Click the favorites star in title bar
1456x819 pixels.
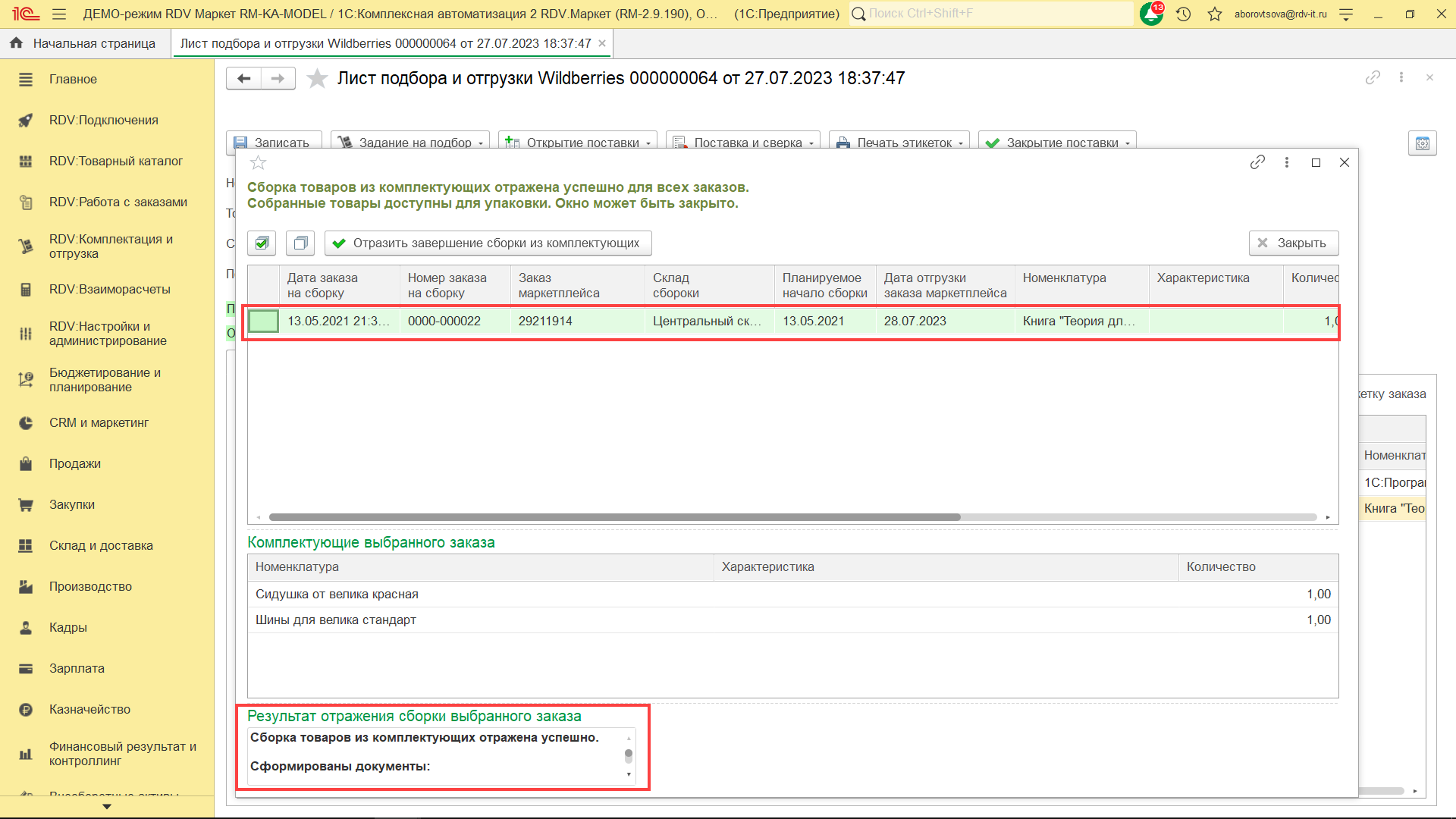click(x=1215, y=14)
